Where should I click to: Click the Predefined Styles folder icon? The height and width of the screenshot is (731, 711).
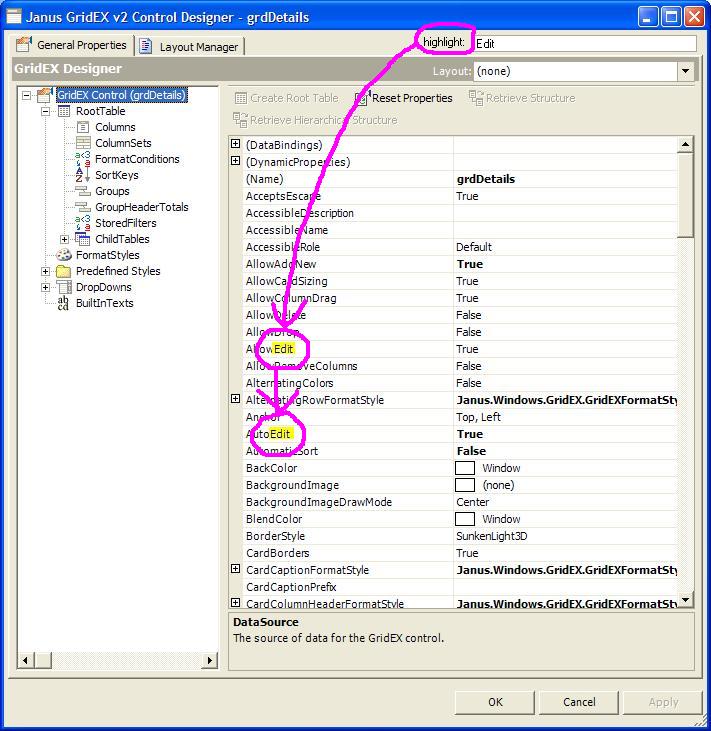tap(63, 271)
